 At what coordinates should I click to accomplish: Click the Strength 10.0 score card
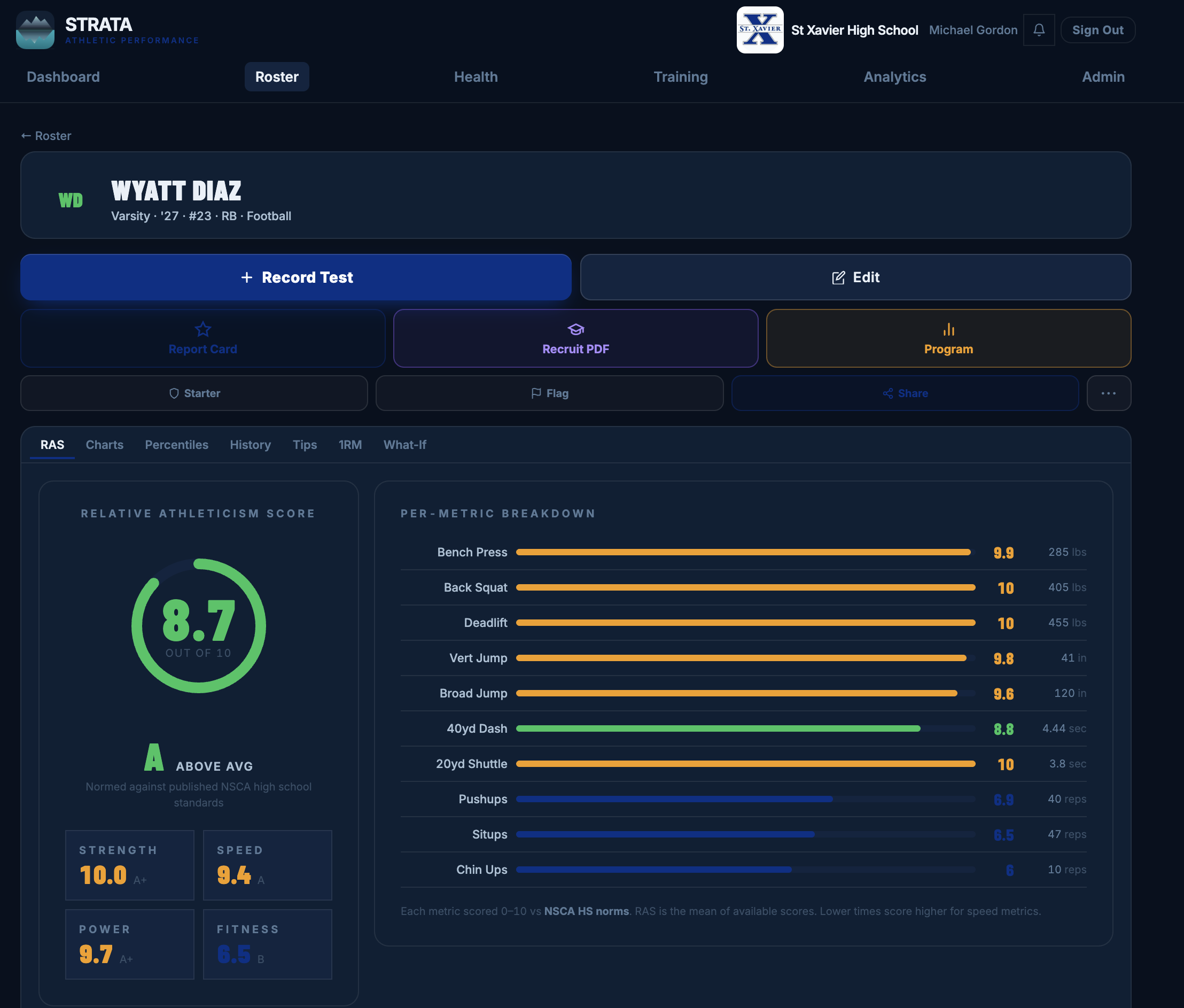[130, 865]
